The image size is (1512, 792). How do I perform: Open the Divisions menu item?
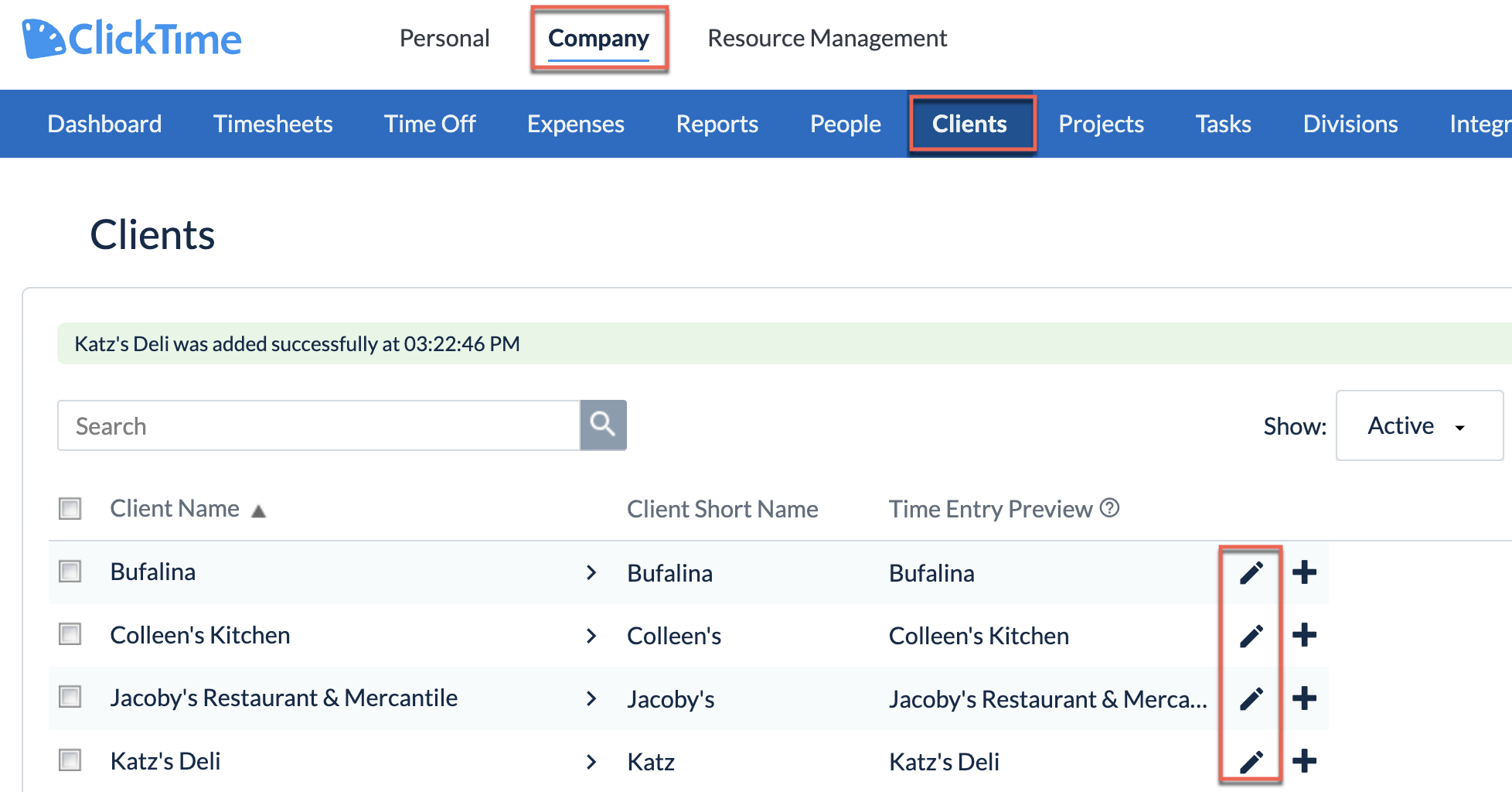click(1350, 124)
